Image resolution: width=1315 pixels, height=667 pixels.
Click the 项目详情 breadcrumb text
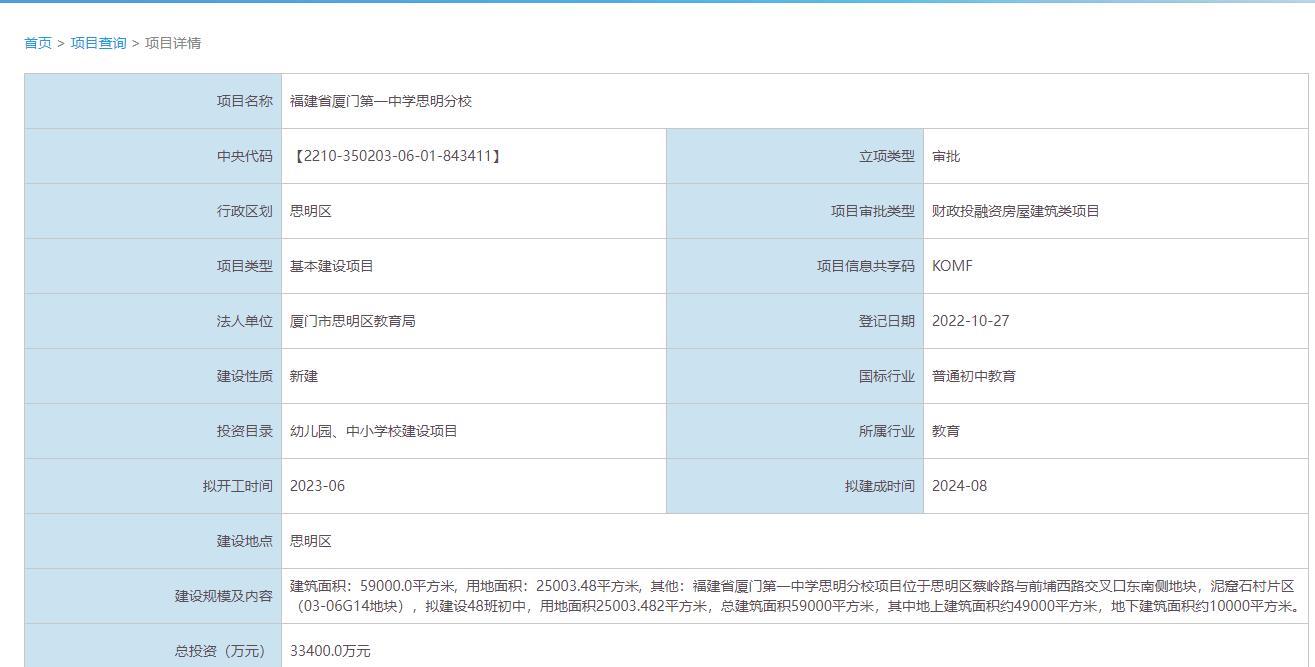[x=173, y=43]
